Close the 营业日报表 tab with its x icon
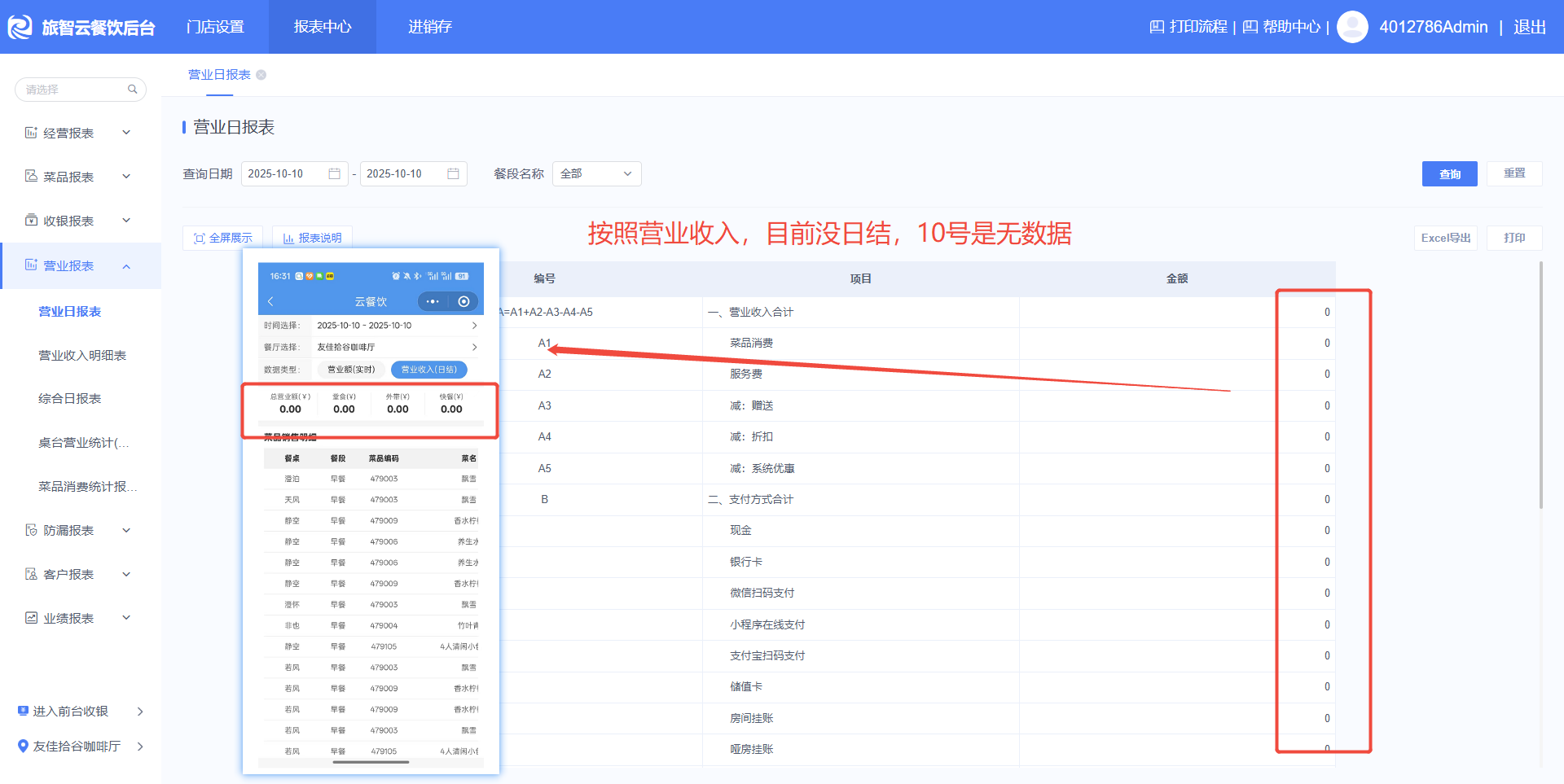The width and height of the screenshot is (1564, 784). 261,75
